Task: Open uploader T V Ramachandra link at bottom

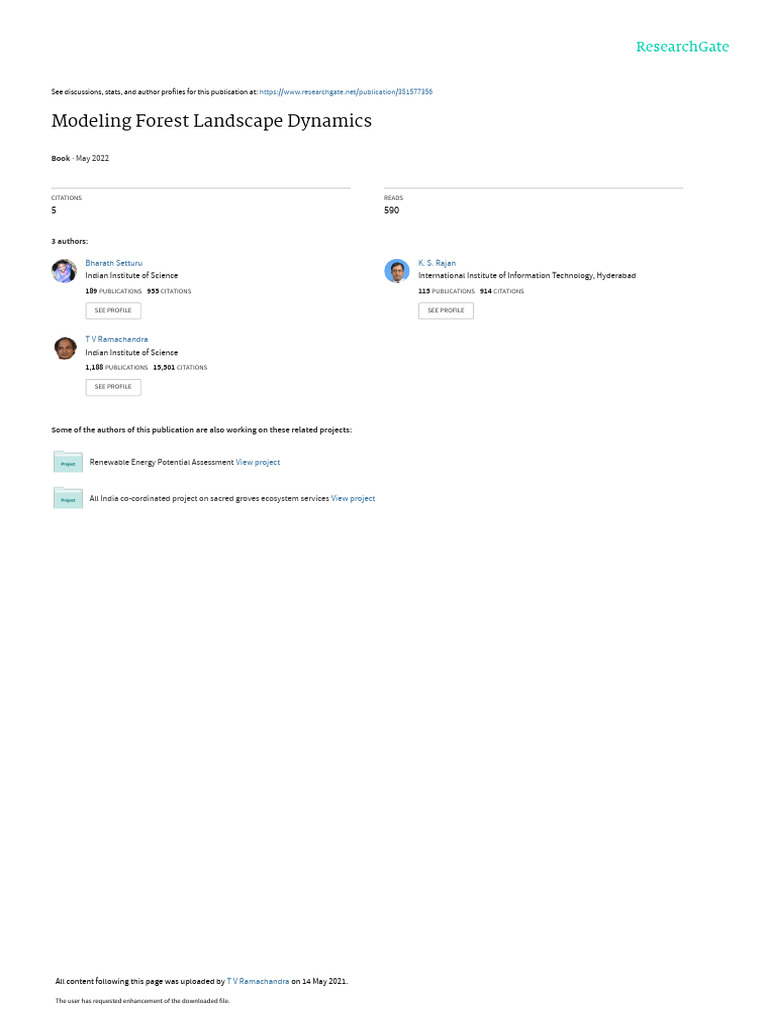Action: [258, 982]
